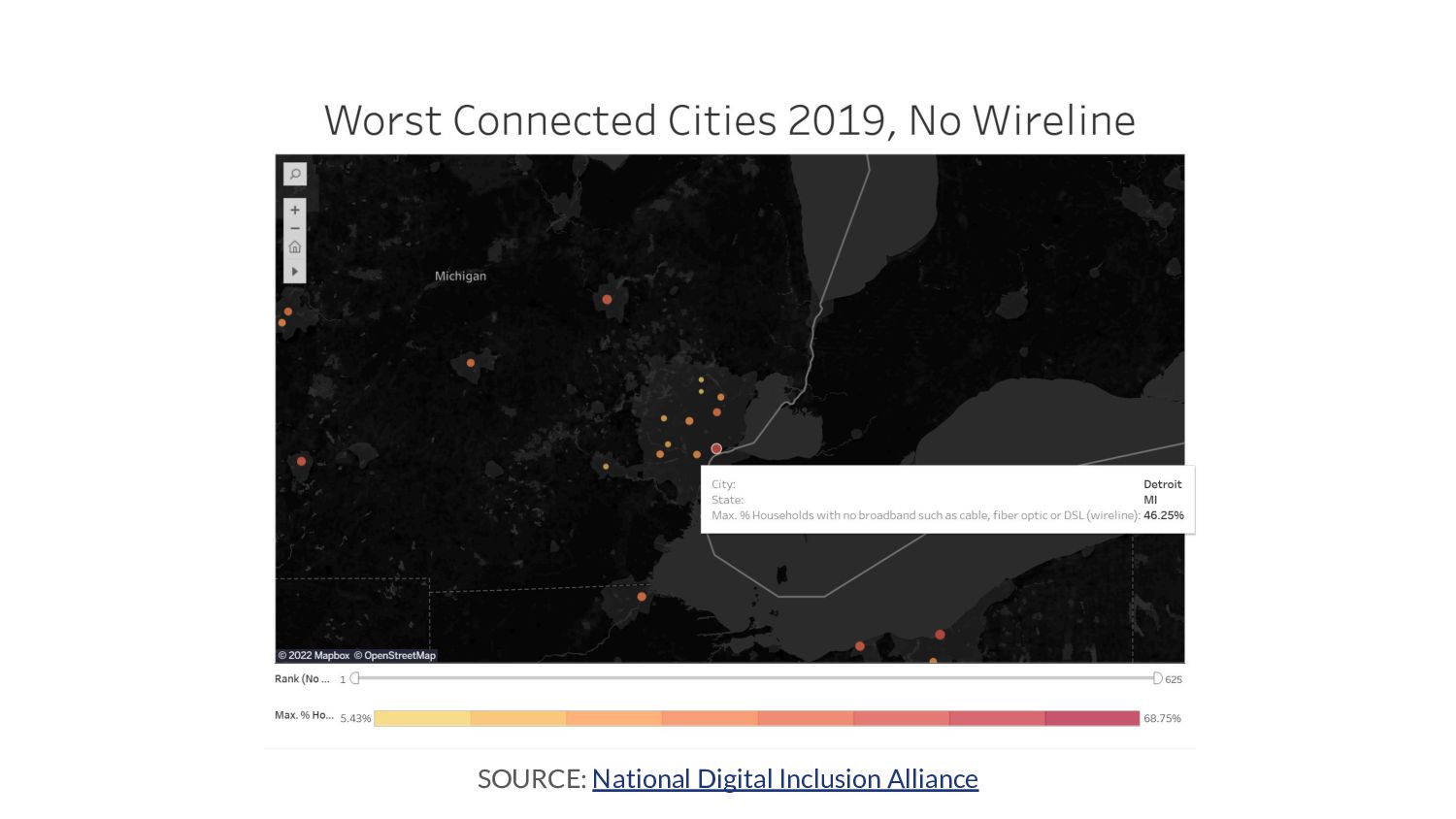The height and width of the screenshot is (819, 1456).
Task: Click the lightest yellow legend swatch
Action: click(422, 718)
